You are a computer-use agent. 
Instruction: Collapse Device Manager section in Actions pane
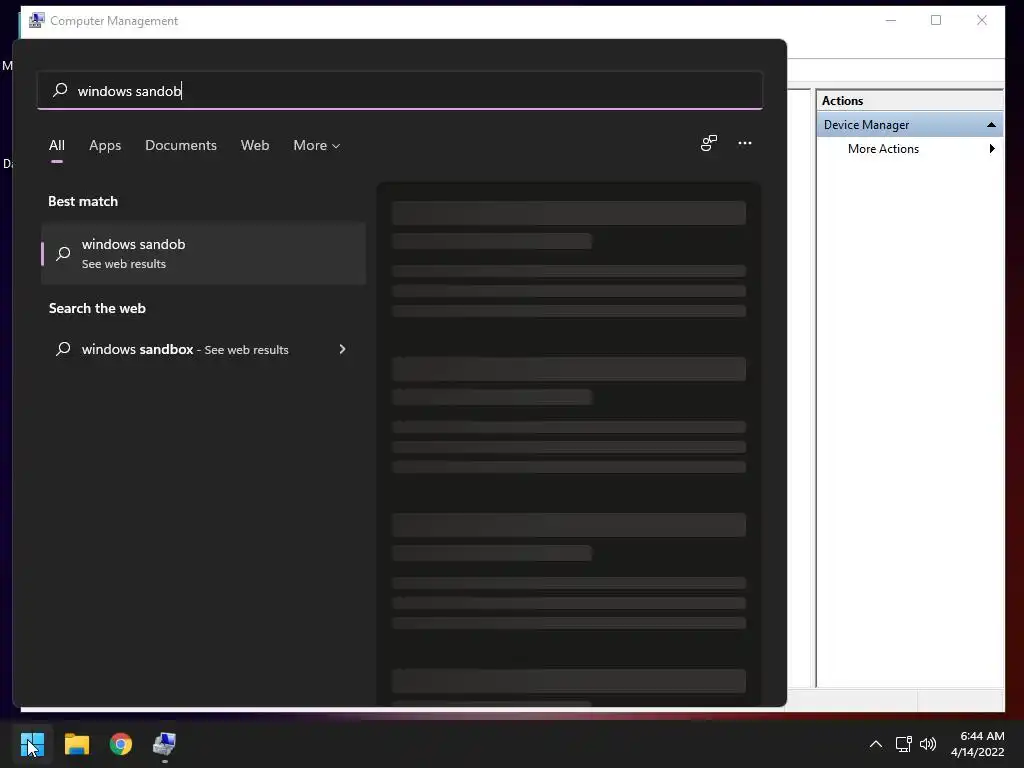coord(991,125)
